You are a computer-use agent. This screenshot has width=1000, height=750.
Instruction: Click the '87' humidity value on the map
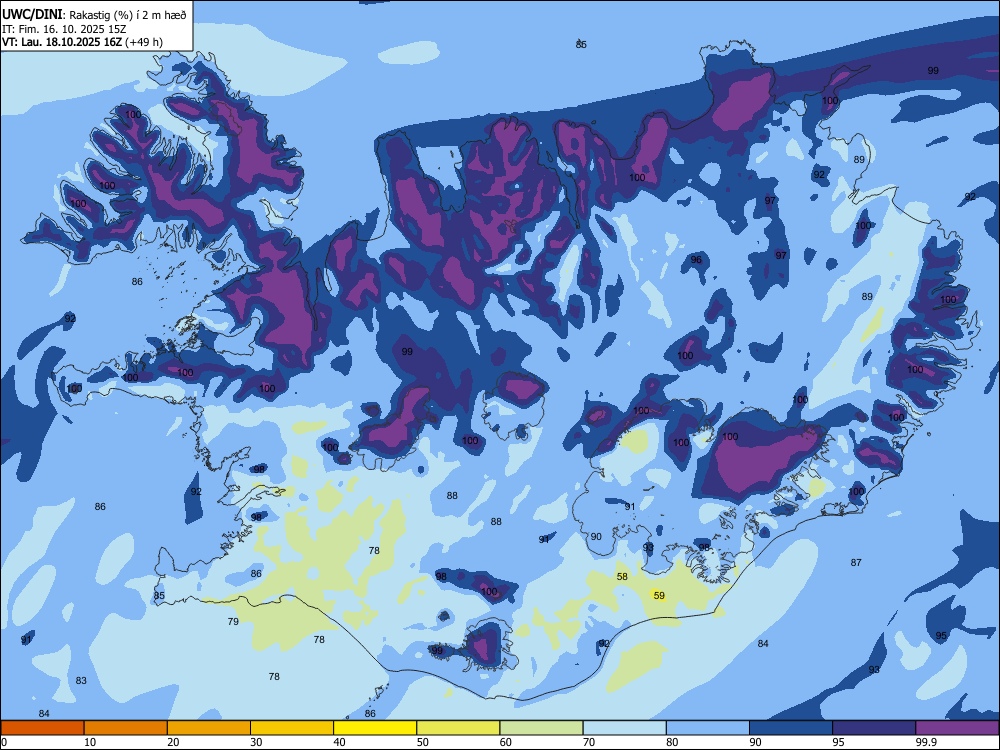856,562
